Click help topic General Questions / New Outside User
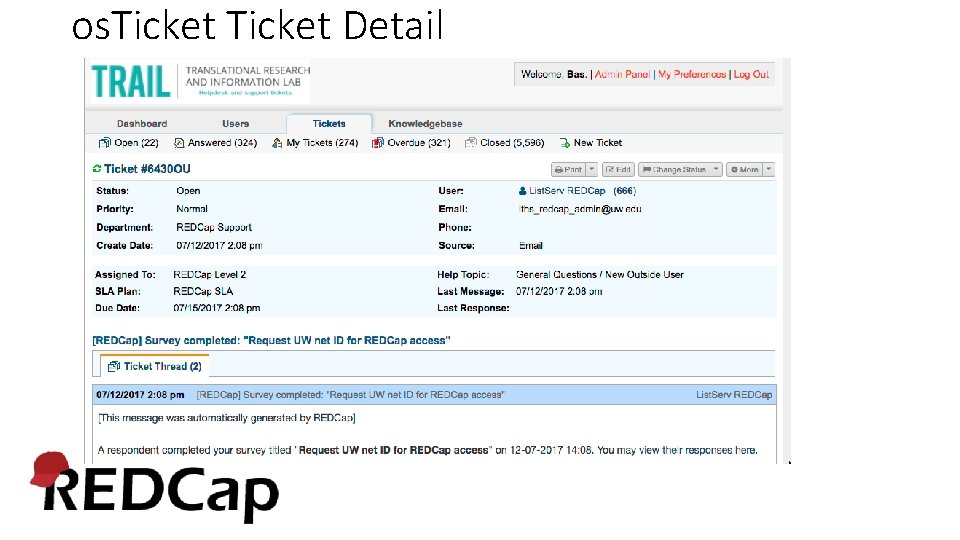 pos(600,275)
